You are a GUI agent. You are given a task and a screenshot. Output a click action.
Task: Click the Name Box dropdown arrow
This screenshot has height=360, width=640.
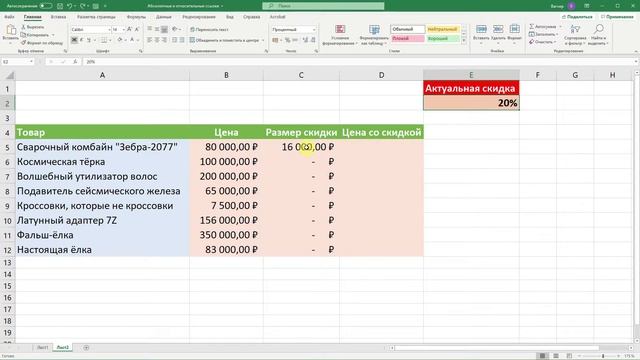click(31, 62)
